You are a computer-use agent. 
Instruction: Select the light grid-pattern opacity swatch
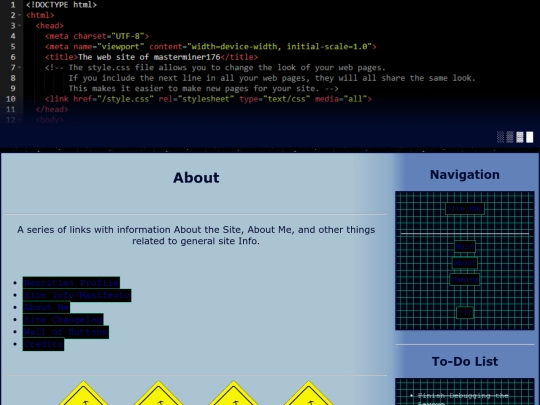(520, 137)
